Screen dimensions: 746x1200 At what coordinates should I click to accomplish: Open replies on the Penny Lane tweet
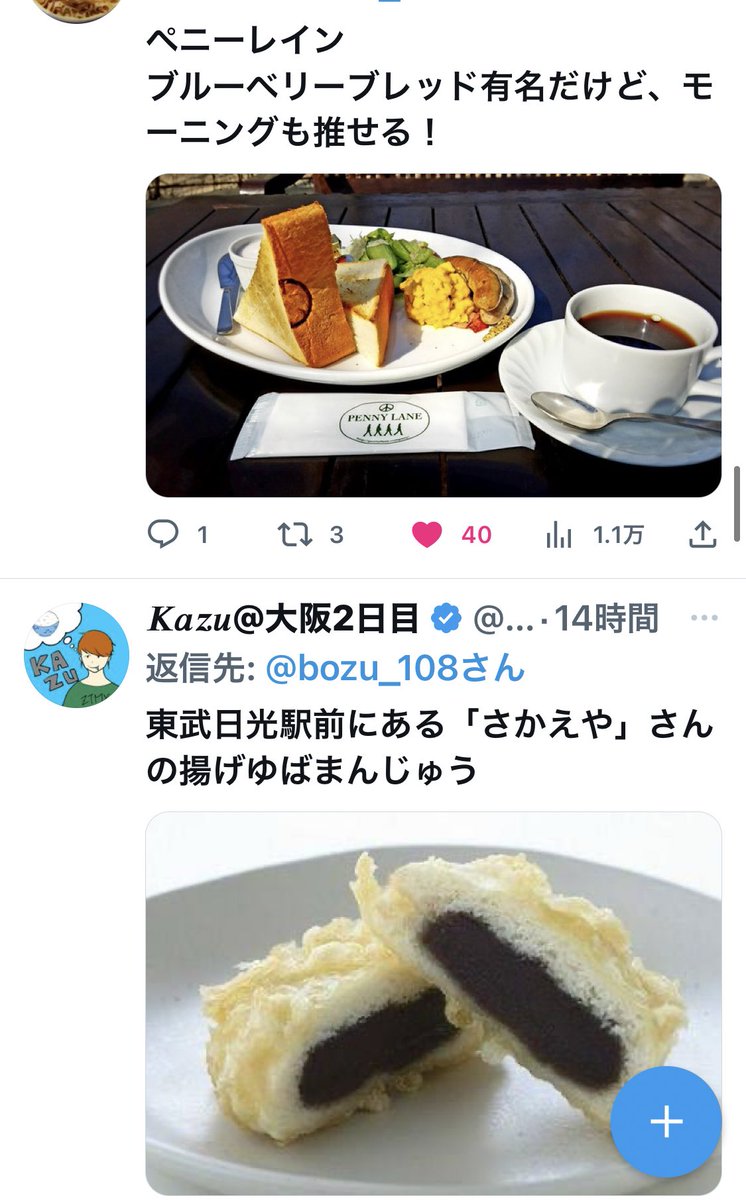click(x=163, y=535)
